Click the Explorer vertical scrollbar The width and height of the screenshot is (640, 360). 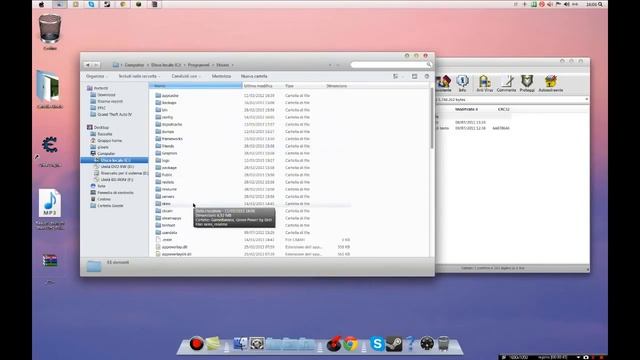[x=431, y=118]
